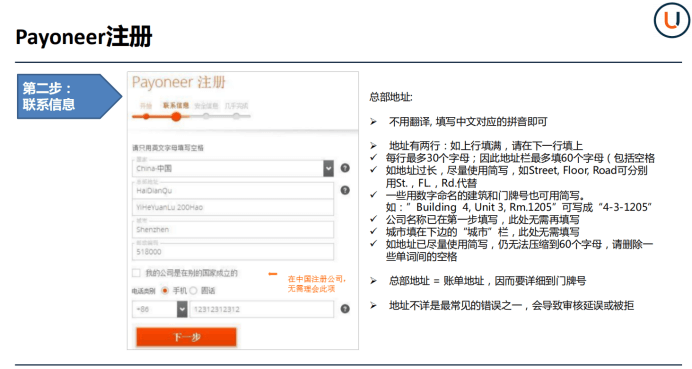
Task: Click the Payoneer 注册 heading inside the form
Action: point(179,82)
